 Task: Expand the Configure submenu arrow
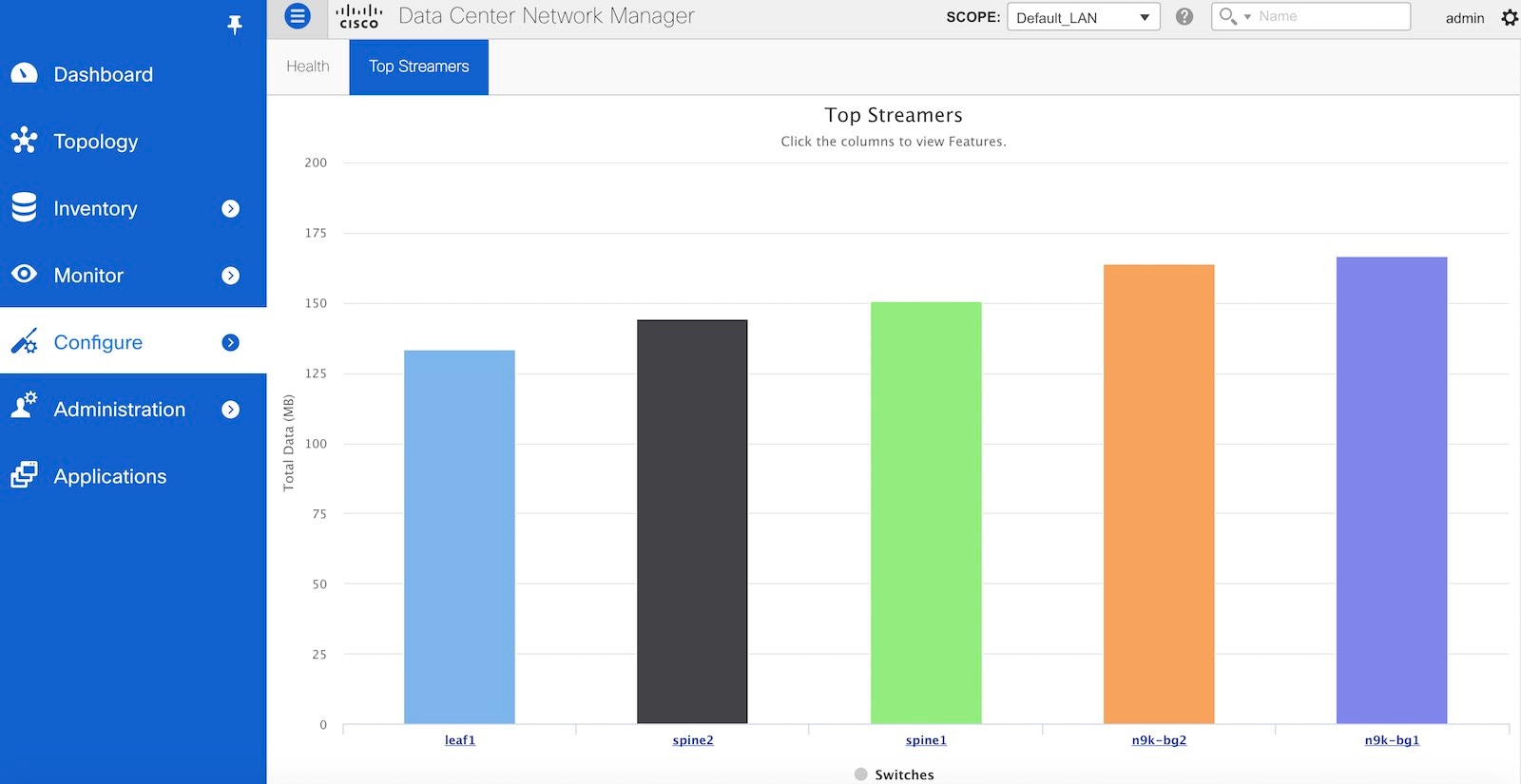[230, 342]
